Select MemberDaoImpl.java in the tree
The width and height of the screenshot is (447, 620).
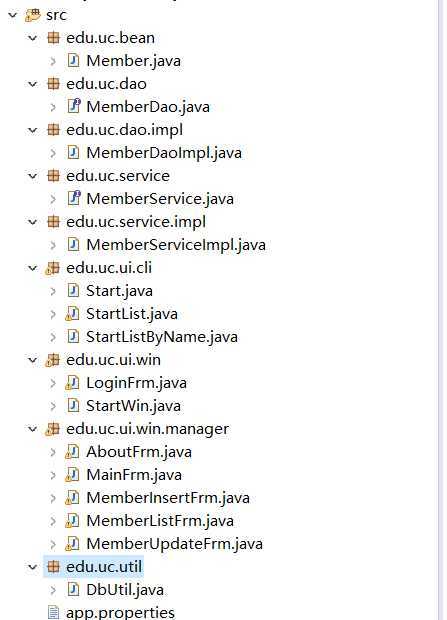pos(164,153)
